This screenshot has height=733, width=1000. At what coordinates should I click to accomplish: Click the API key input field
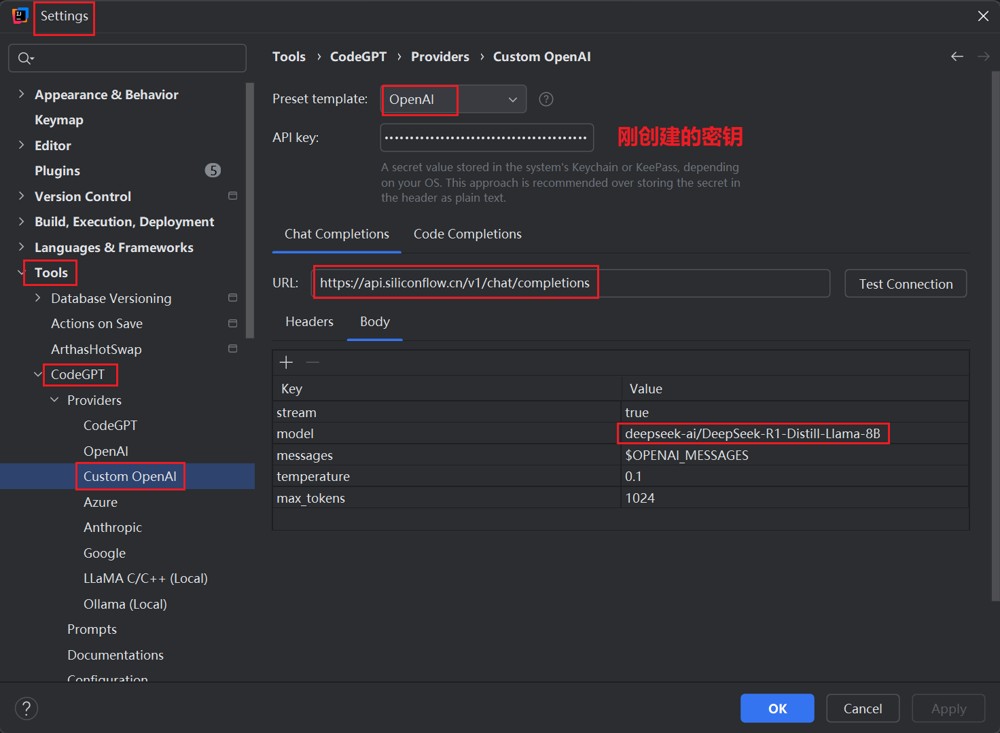click(x=487, y=138)
